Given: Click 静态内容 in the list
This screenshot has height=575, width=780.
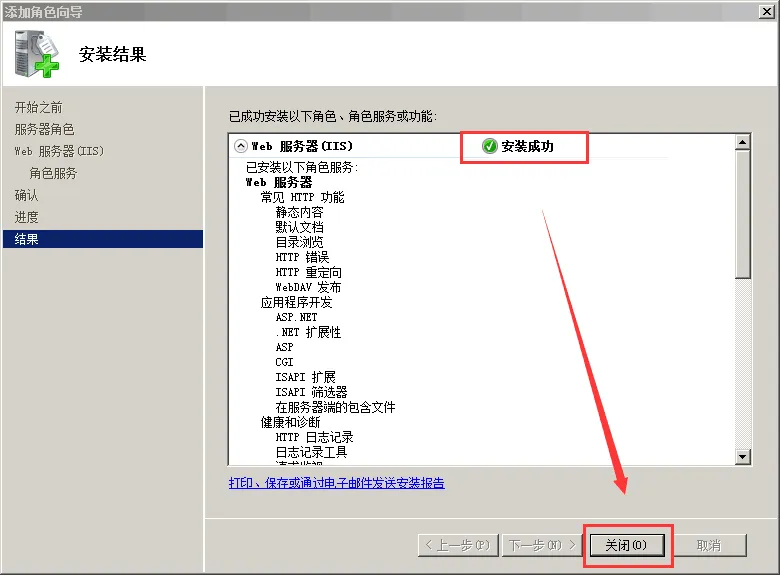Looking at the screenshot, I should [299, 212].
